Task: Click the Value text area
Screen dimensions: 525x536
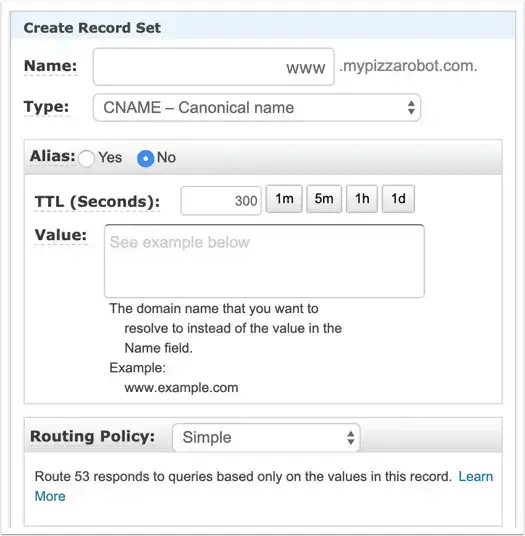Action: click(264, 261)
